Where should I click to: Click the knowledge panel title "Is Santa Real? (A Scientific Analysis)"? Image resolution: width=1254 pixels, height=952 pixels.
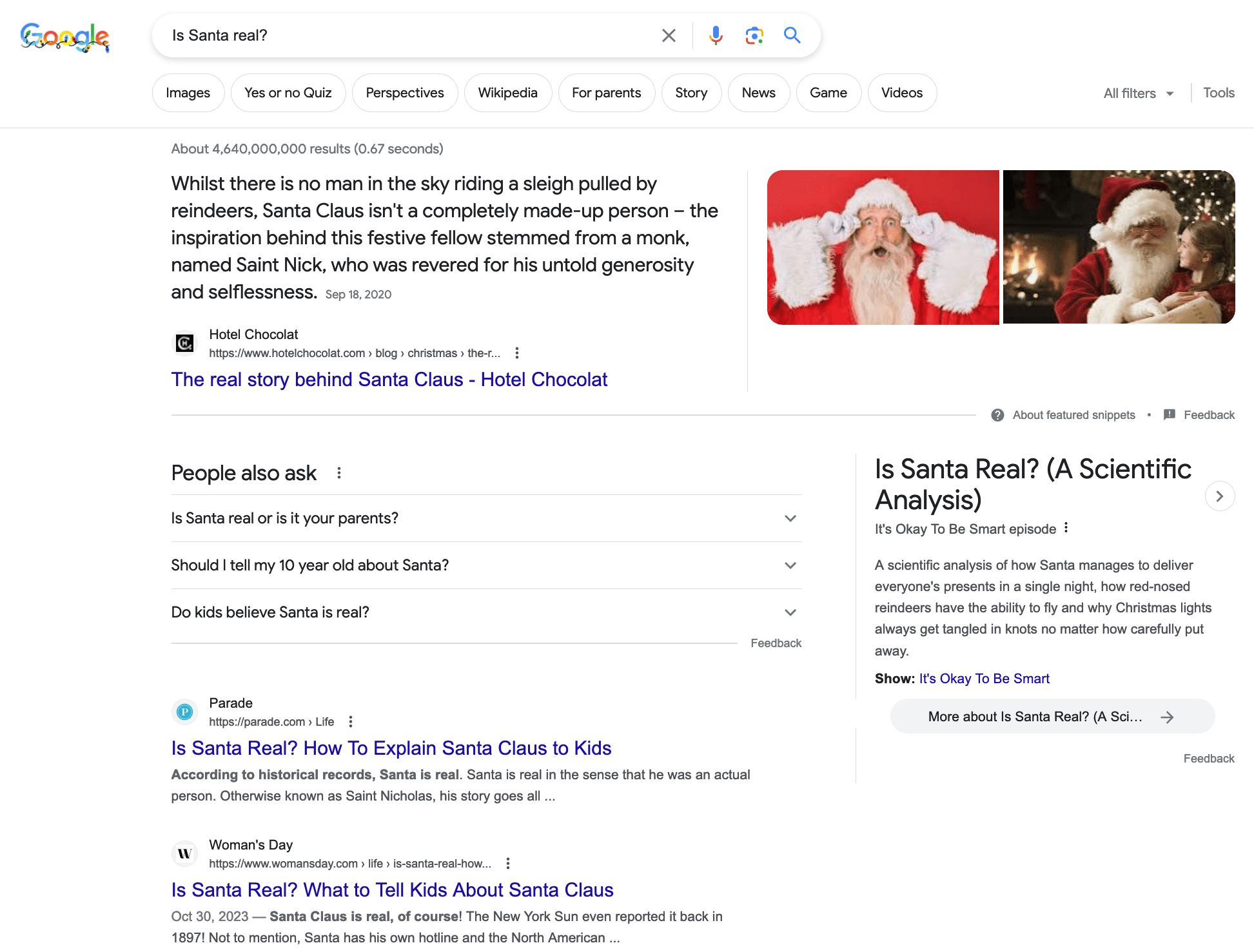tap(1033, 485)
